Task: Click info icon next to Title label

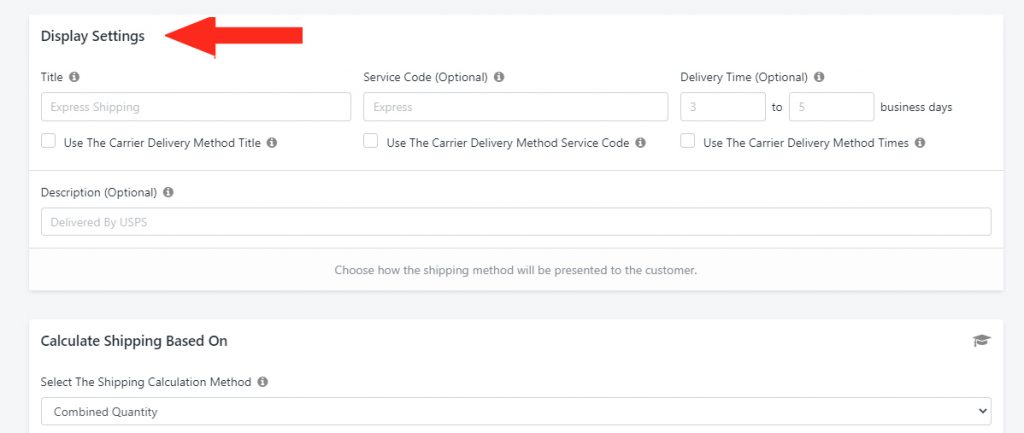Action: pyautogui.click(x=74, y=77)
